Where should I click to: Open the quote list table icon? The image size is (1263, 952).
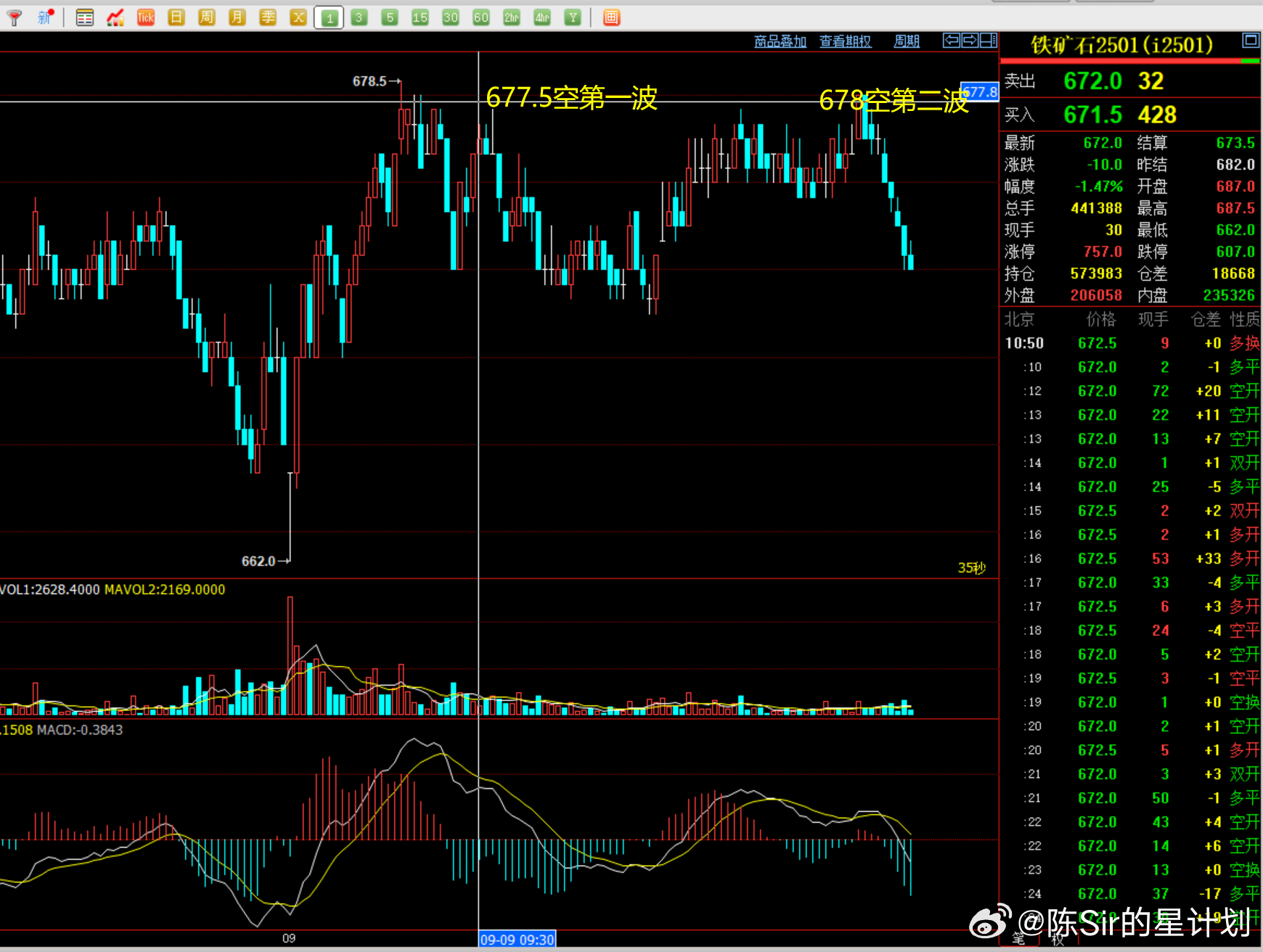point(85,17)
